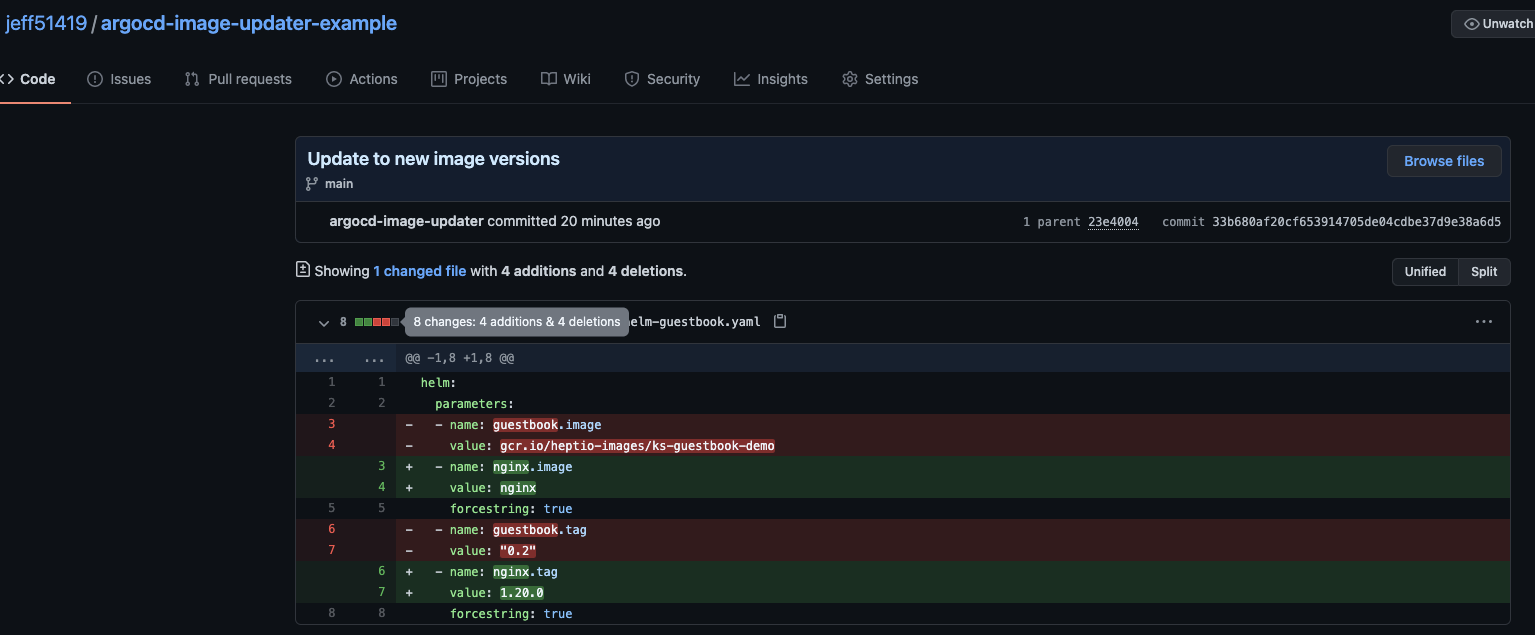The height and width of the screenshot is (635, 1535).
Task: Switch to Split diff view
Action: (1484, 272)
